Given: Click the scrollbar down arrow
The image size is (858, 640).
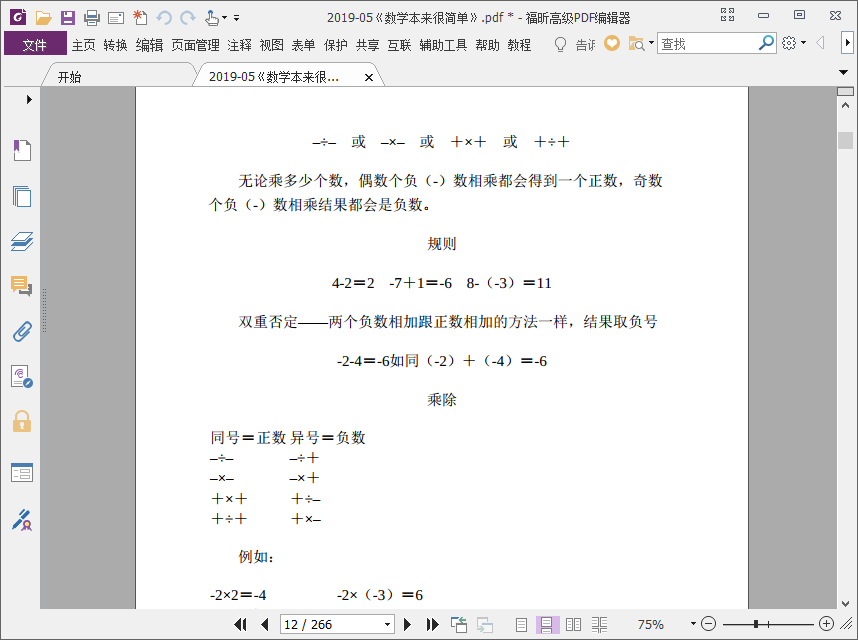Looking at the screenshot, I should tap(845, 603).
